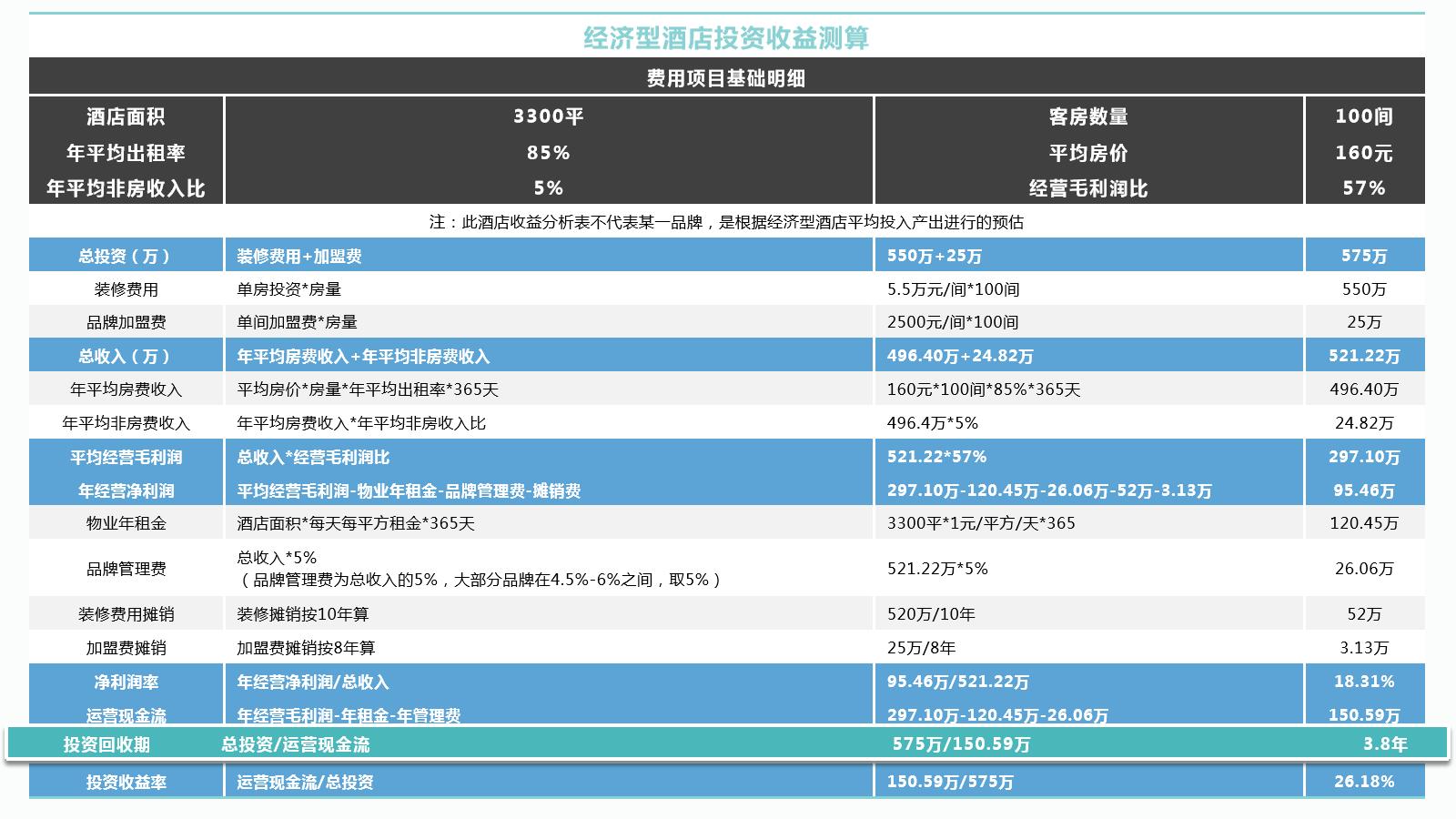Click the 品牌管理费 explanation cell
Image resolution: width=1456 pixels, height=819 pixels.
[473, 569]
